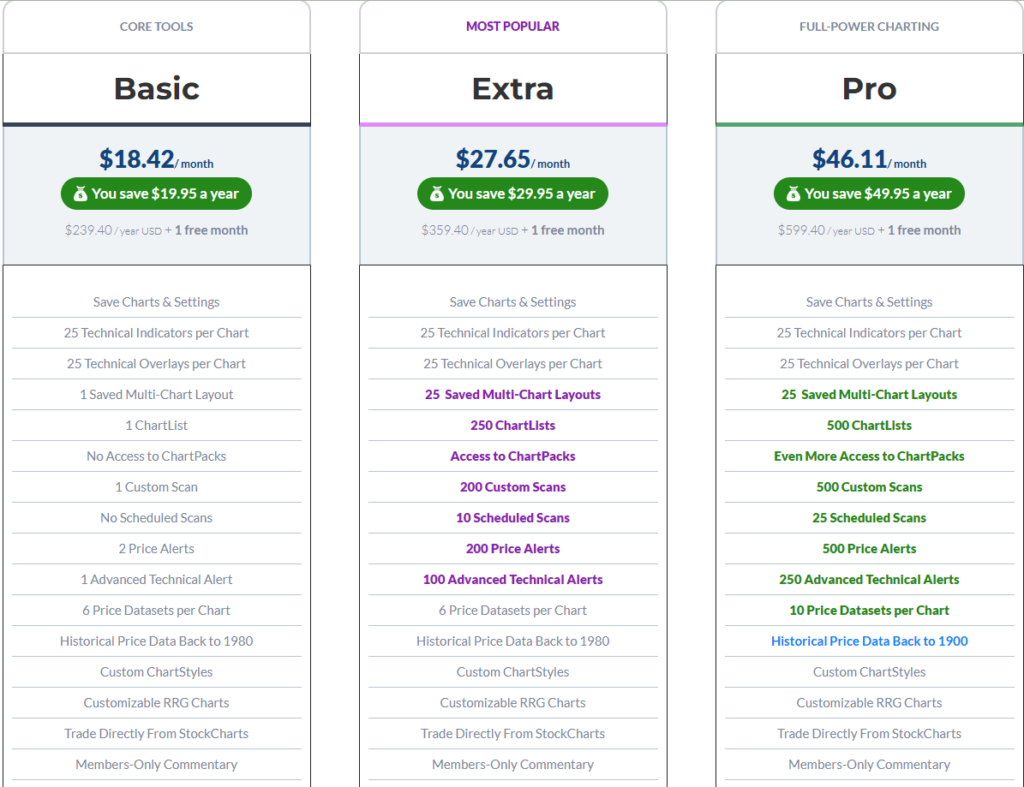Image resolution: width=1024 pixels, height=787 pixels.
Task: Click the Core Tools label
Action: (157, 27)
